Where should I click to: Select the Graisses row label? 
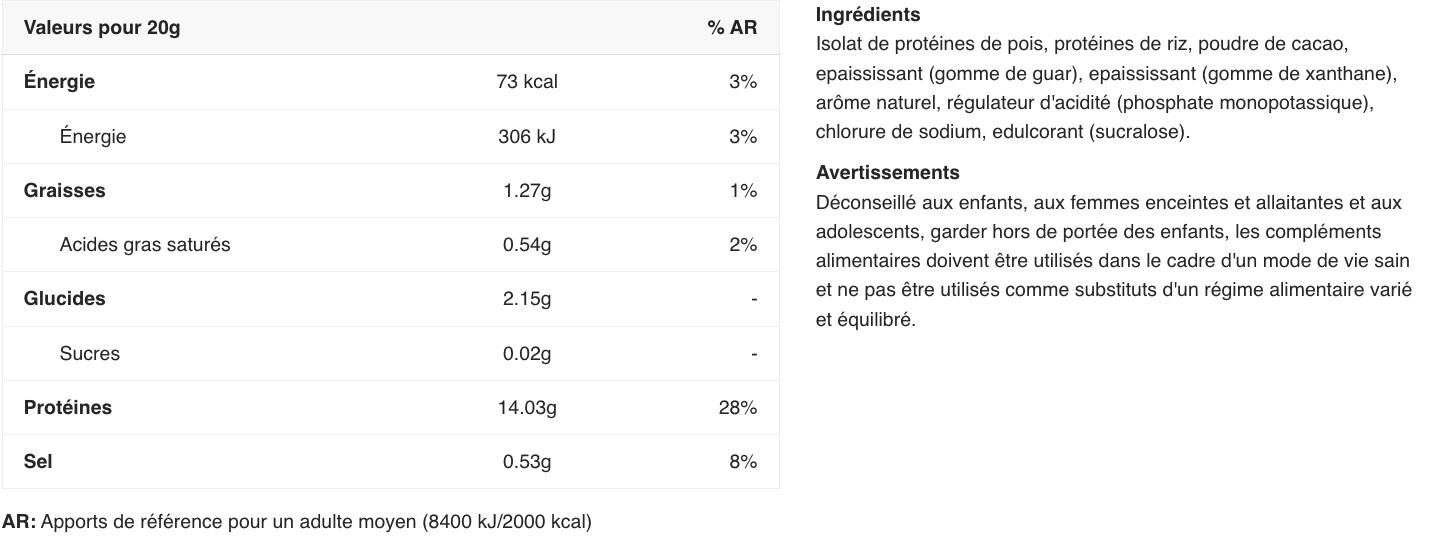pos(64,190)
